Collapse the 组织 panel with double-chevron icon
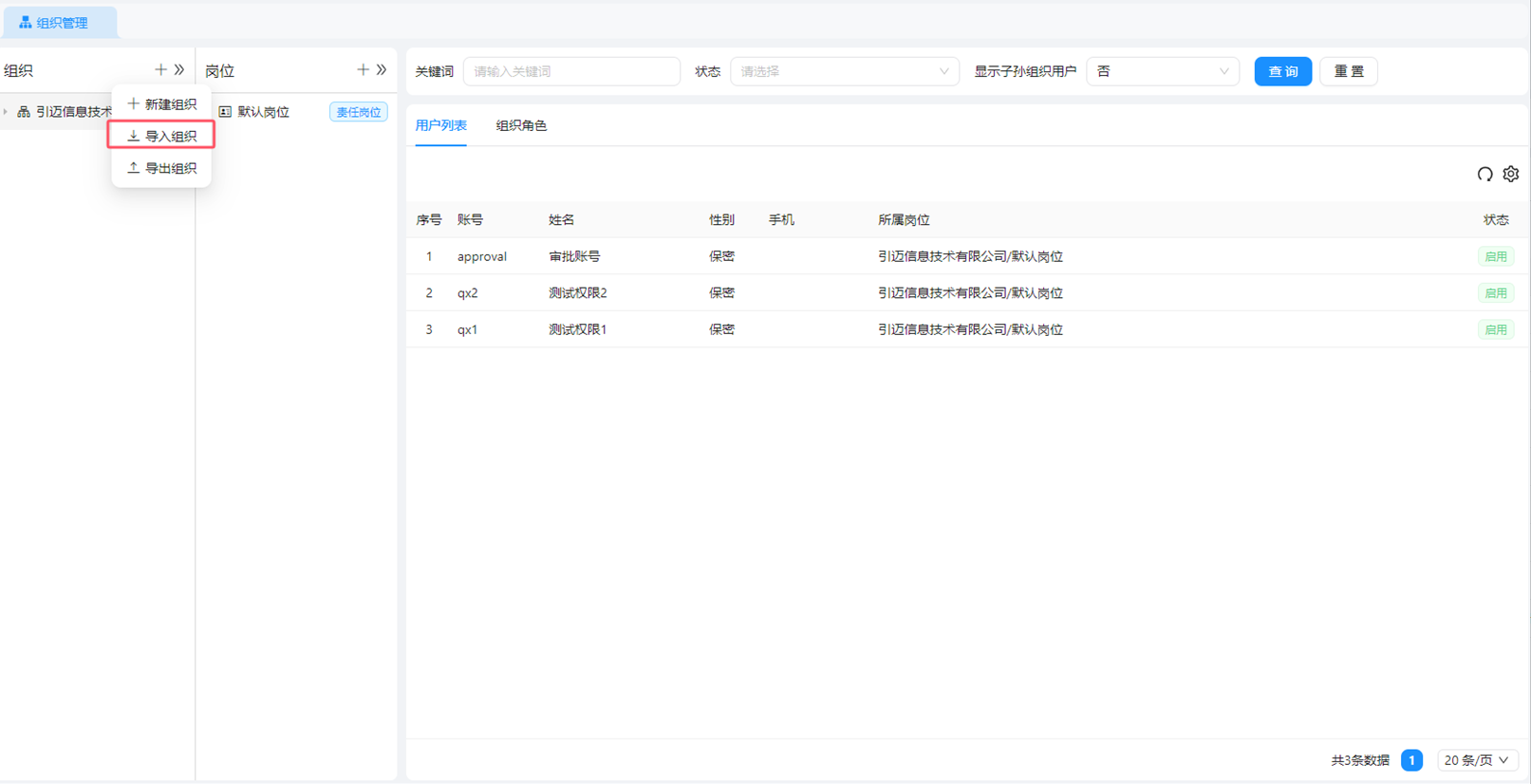The height and width of the screenshot is (784, 1531). (x=179, y=69)
